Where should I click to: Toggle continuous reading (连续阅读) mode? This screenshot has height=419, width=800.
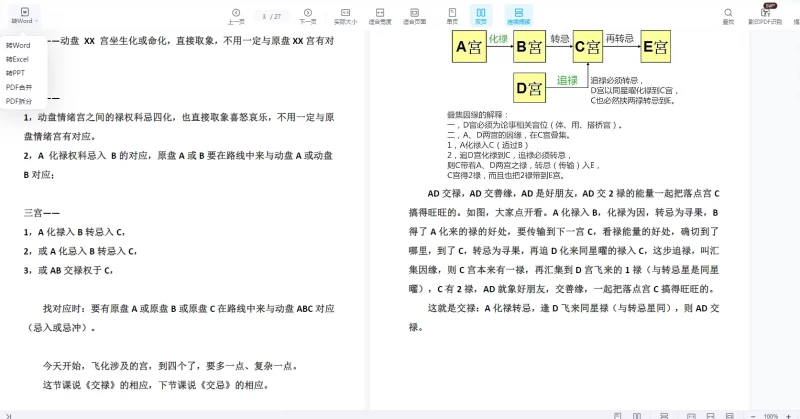click(x=518, y=15)
